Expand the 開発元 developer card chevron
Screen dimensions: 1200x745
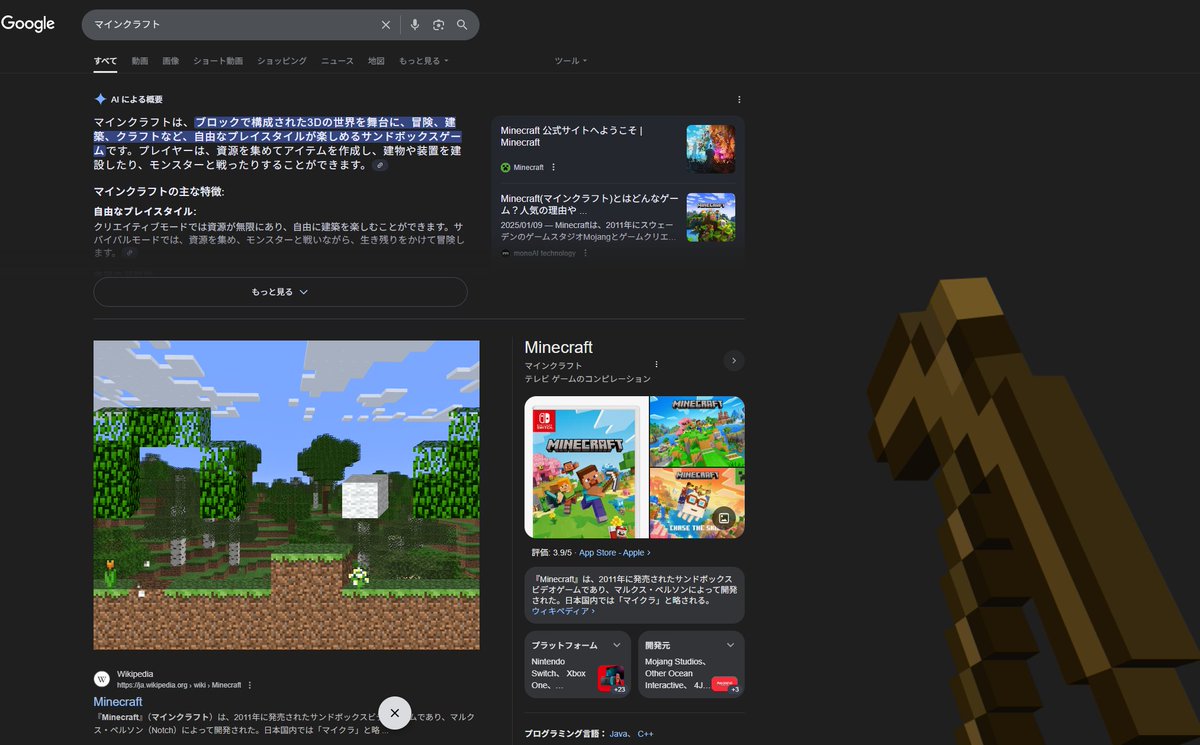[731, 645]
